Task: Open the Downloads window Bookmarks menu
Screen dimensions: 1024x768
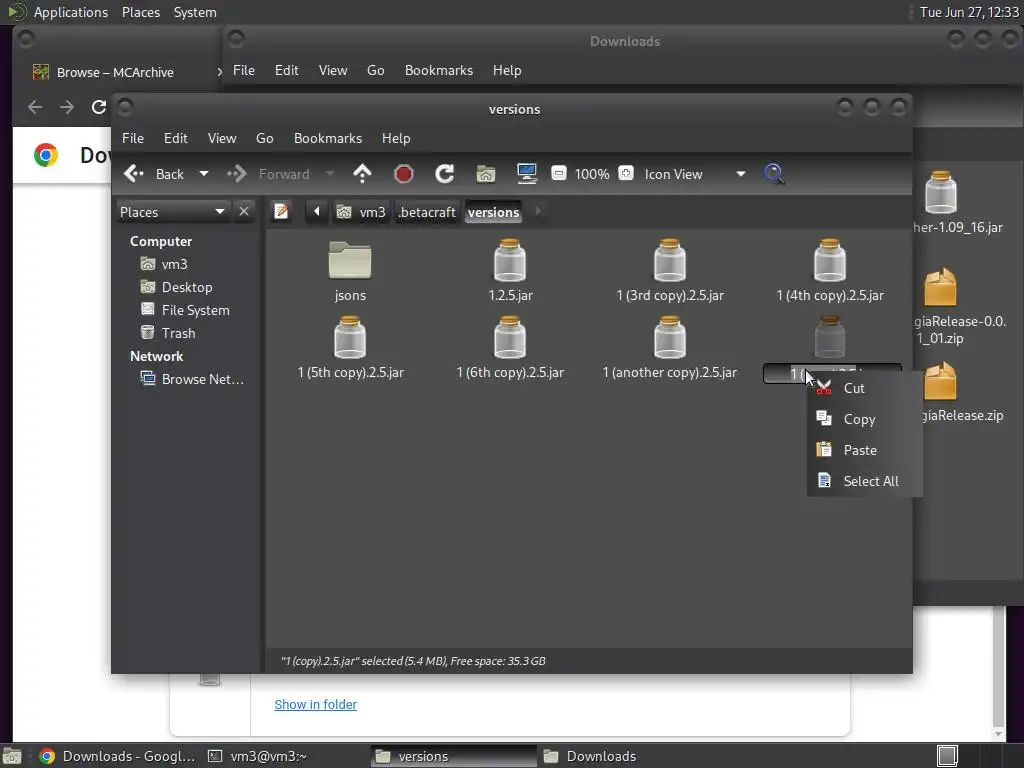Action: (x=439, y=71)
